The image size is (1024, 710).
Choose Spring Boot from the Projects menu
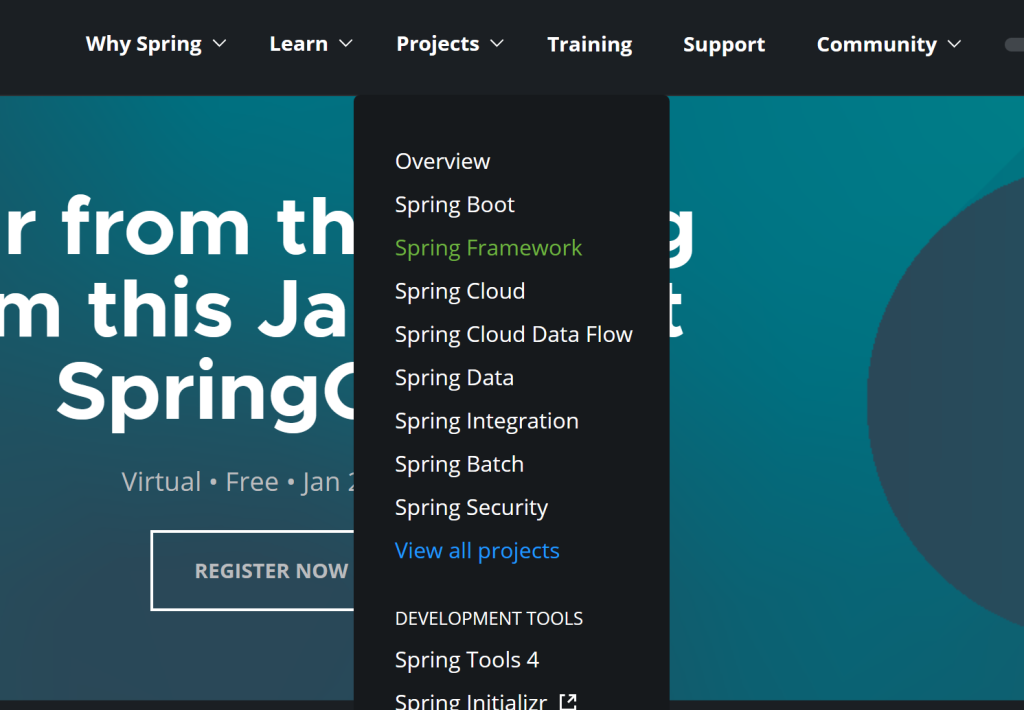(455, 204)
